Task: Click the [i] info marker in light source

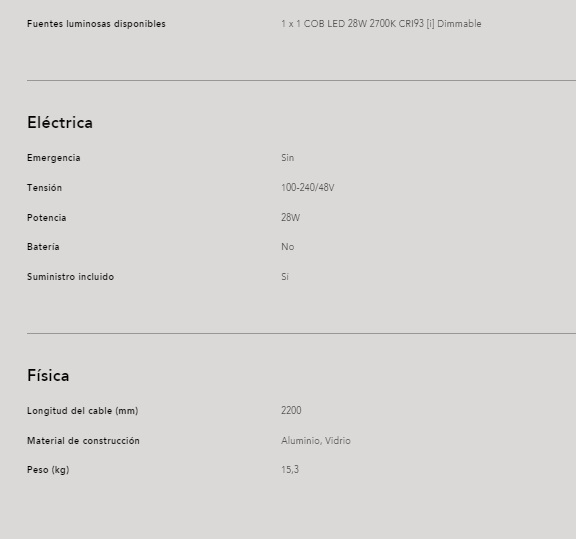Action: pyautogui.click(x=430, y=24)
